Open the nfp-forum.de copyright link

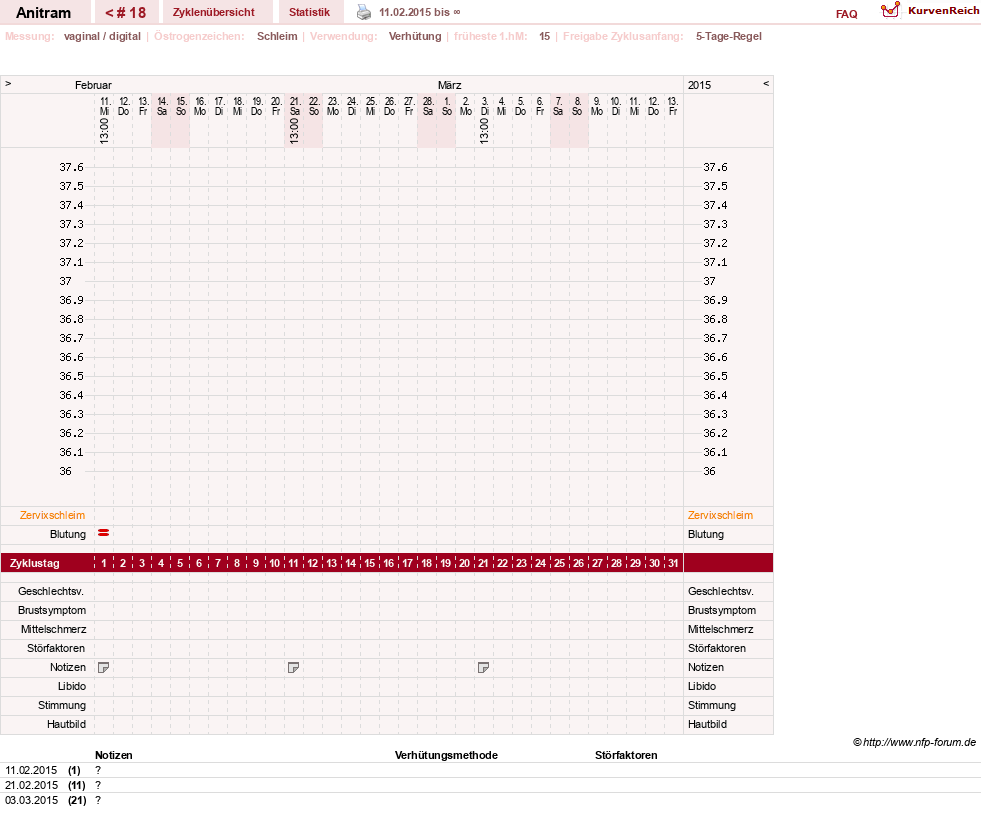(914, 743)
